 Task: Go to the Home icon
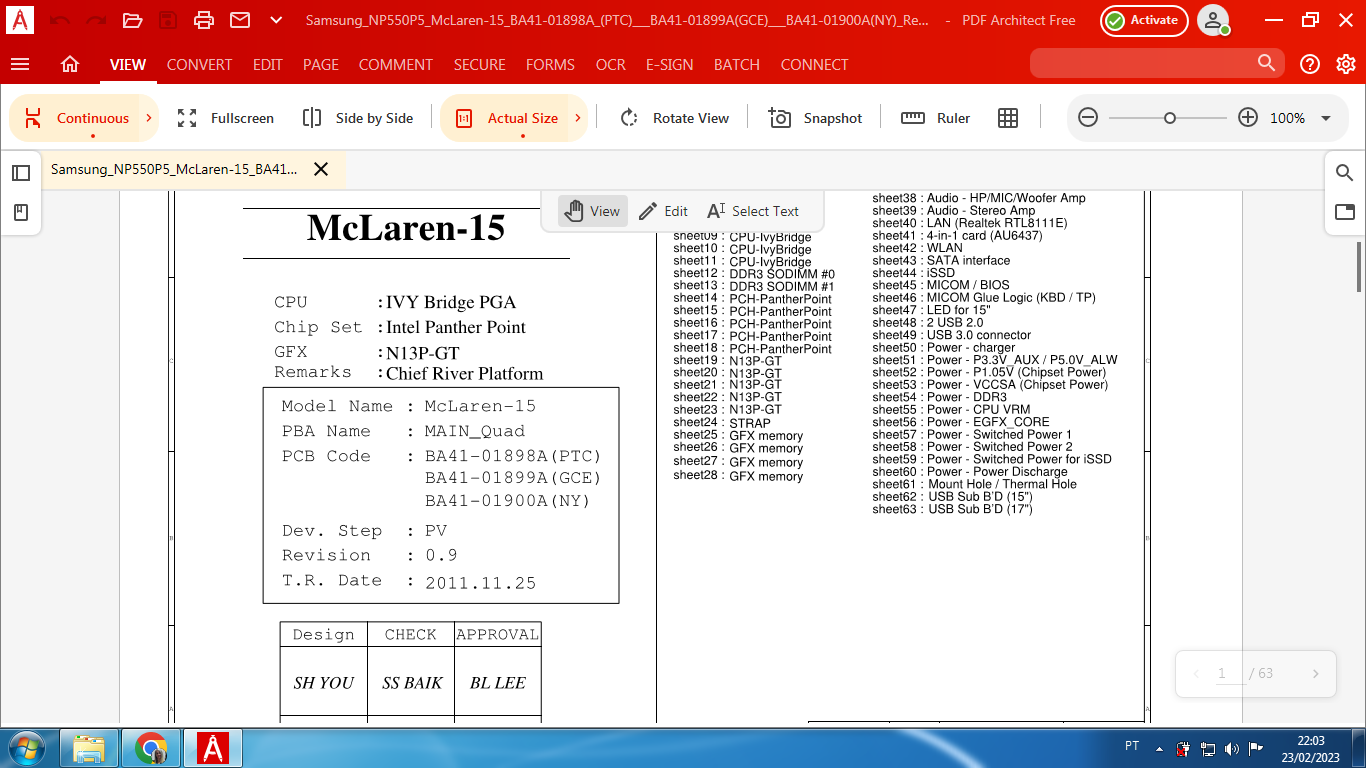(x=70, y=64)
